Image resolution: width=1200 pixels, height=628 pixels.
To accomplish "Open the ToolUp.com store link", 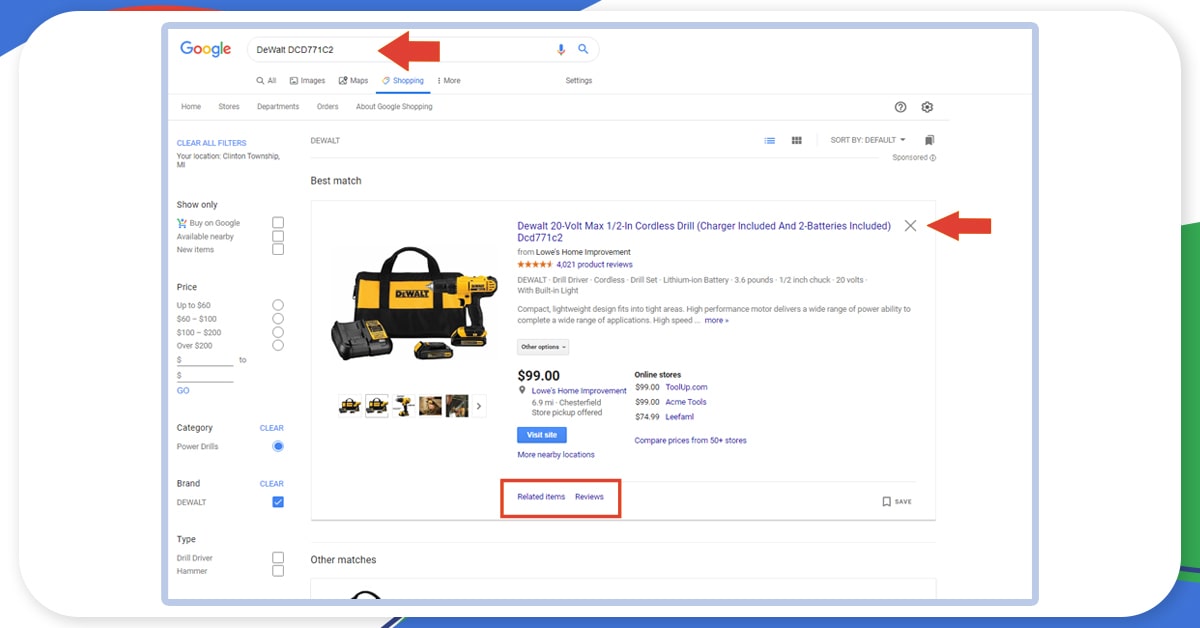I will point(686,387).
